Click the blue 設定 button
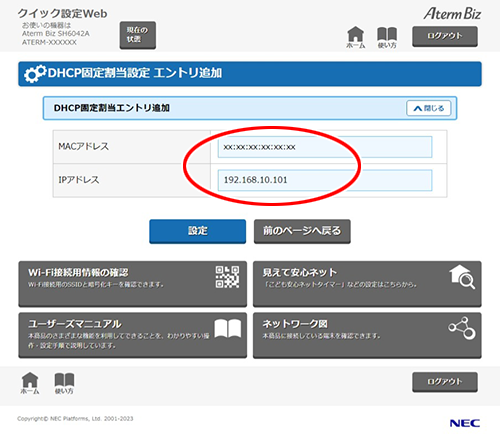 pyautogui.click(x=198, y=231)
